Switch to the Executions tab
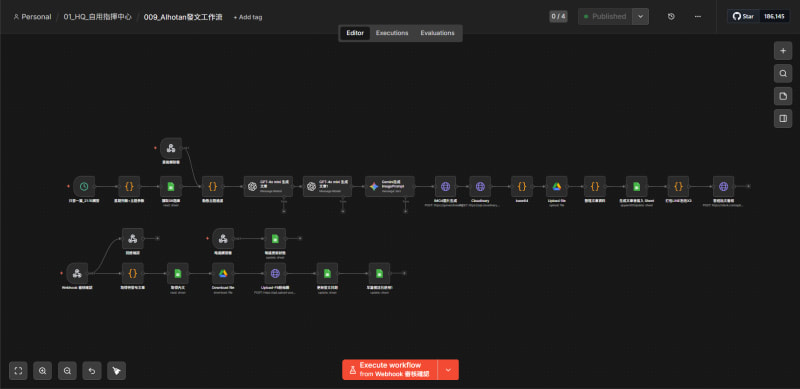Viewport: 800px width, 389px height. (392, 33)
